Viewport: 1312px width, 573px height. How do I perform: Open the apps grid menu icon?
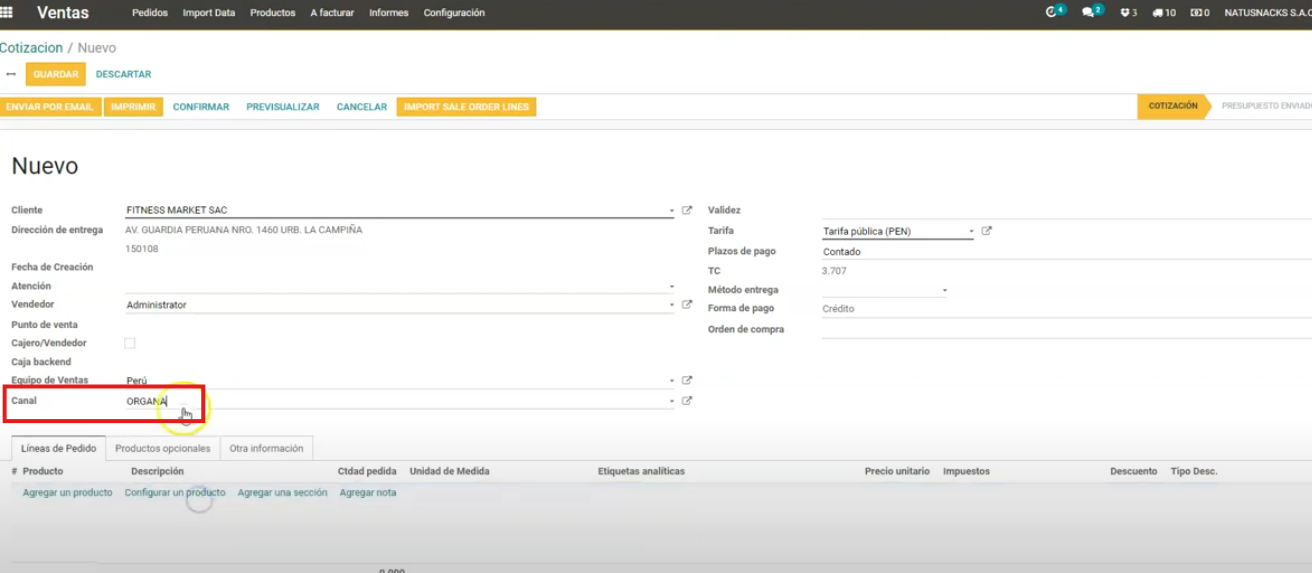click(x=7, y=13)
